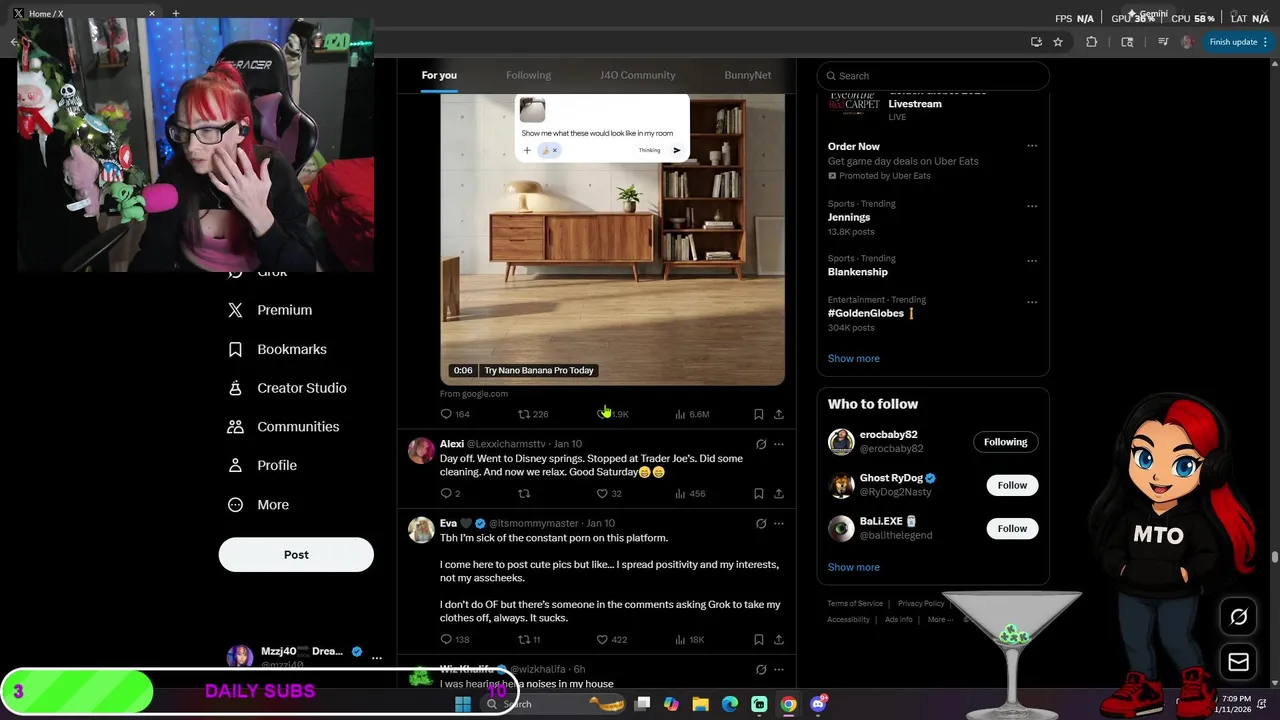Go to Creator Studio
Image resolution: width=1280 pixels, height=720 pixels.
click(x=287, y=388)
